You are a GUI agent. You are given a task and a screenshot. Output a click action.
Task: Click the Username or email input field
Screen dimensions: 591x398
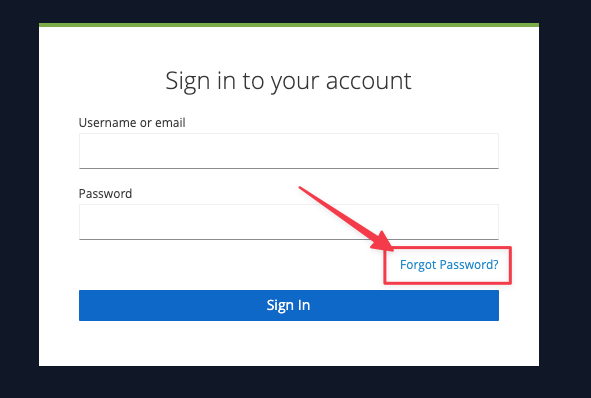(x=289, y=151)
